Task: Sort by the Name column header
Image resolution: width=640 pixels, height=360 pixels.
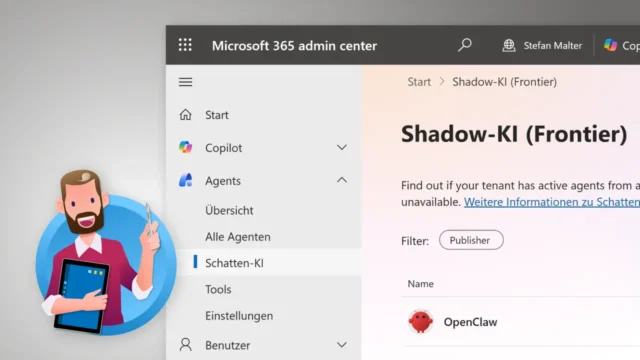Action: (420, 284)
